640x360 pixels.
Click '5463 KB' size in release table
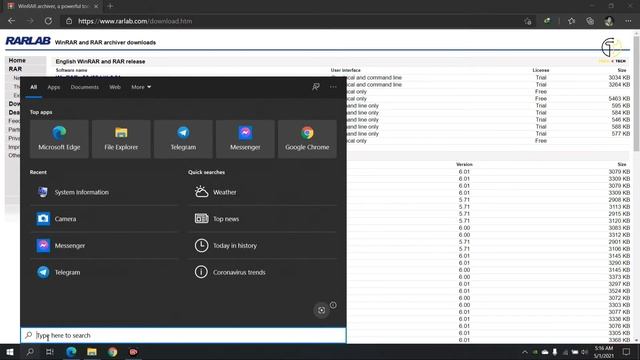coord(619,98)
